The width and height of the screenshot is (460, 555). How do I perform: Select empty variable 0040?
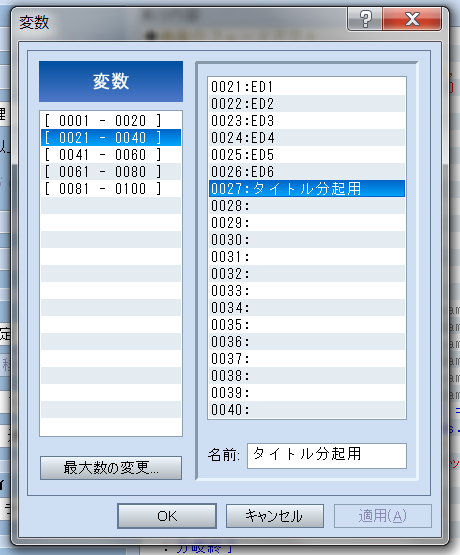pos(307,410)
